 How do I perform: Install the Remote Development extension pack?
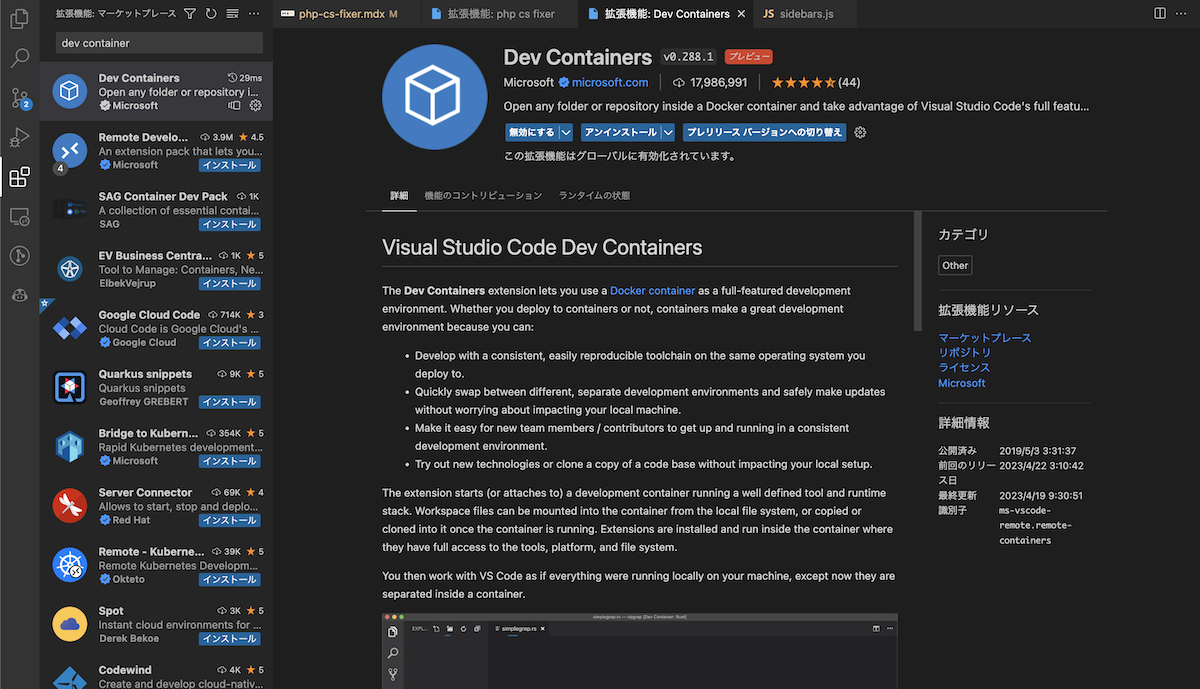click(x=229, y=165)
